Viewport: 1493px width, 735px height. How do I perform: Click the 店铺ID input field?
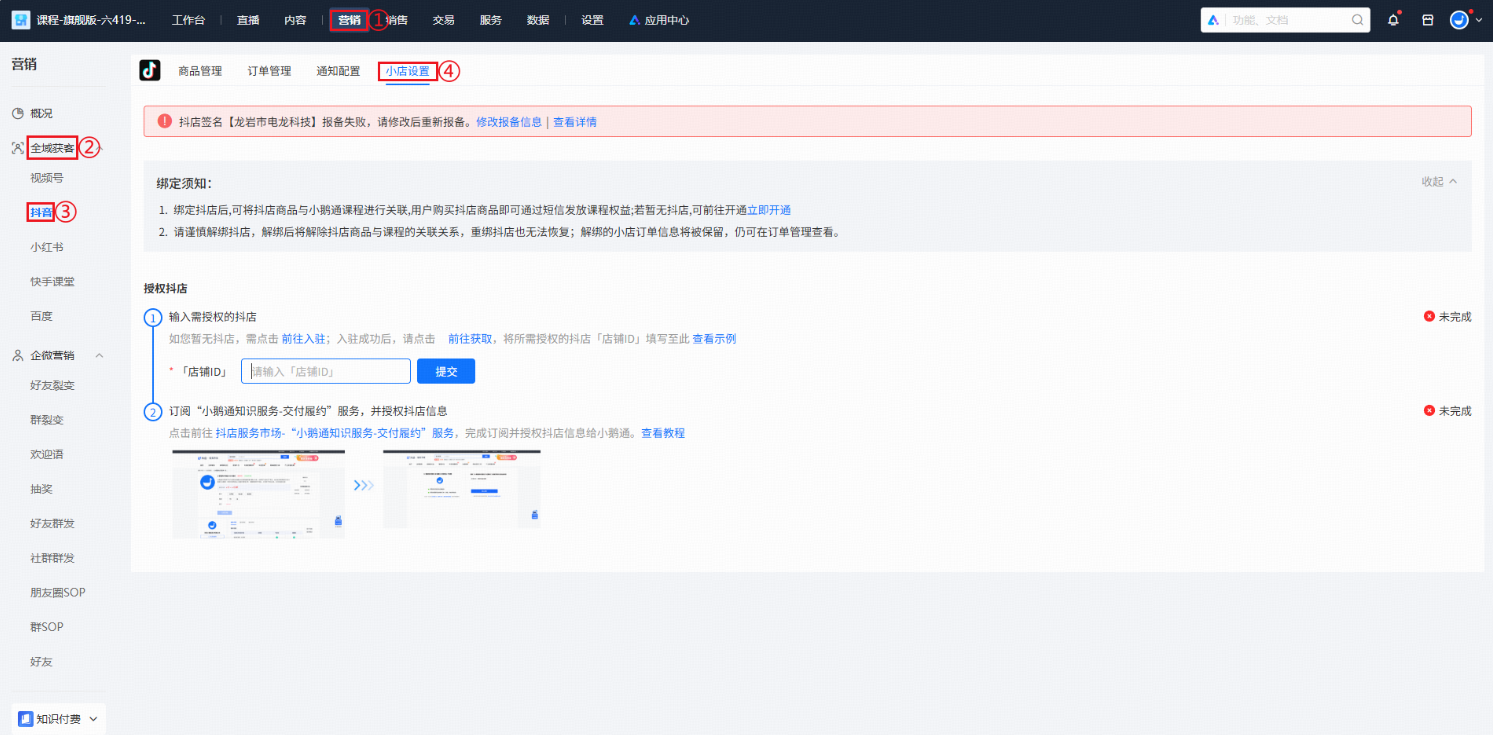(326, 370)
